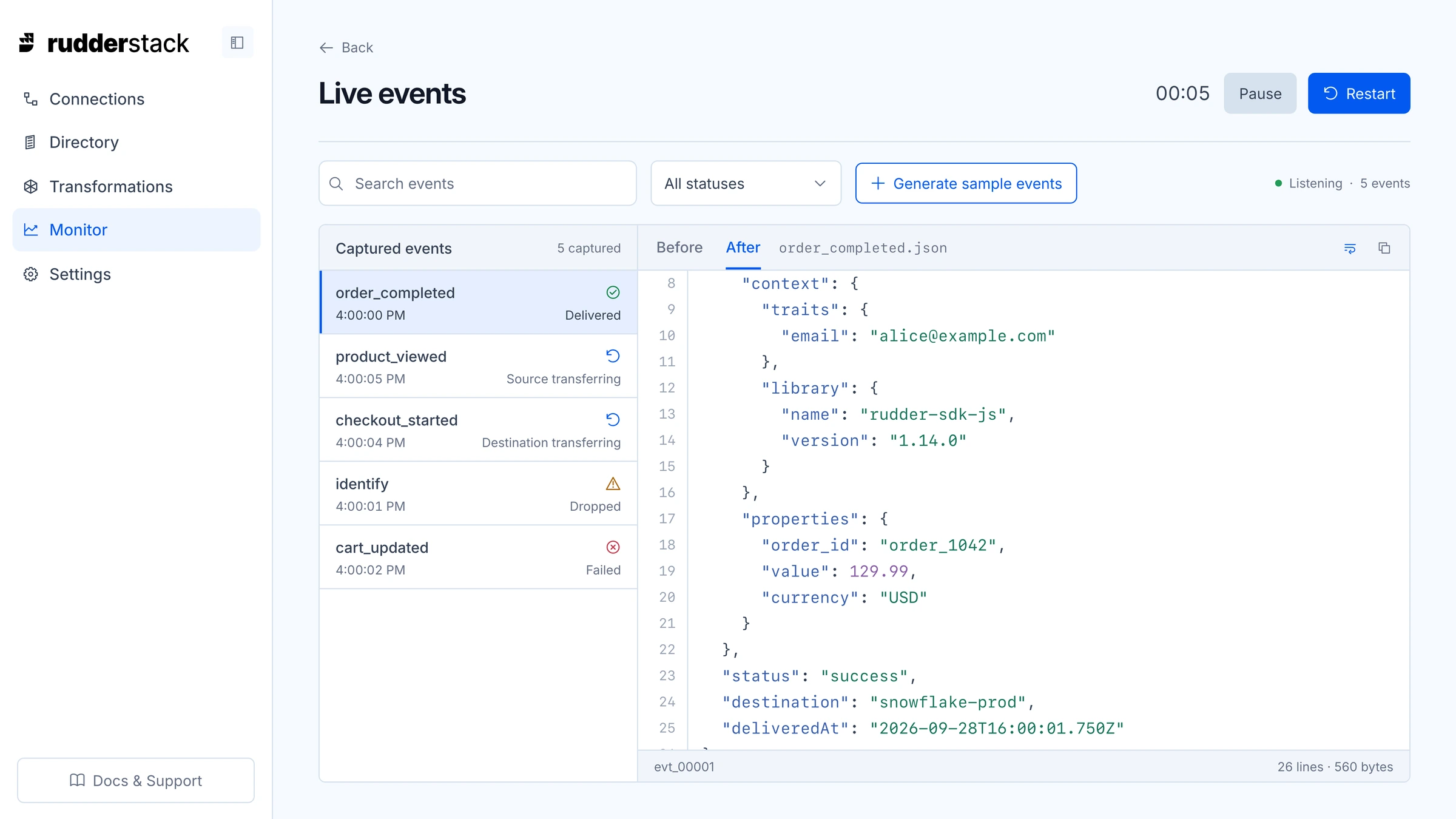Screen dimensions: 1456x819
Task: Open the Connections page
Action: [136, 99]
